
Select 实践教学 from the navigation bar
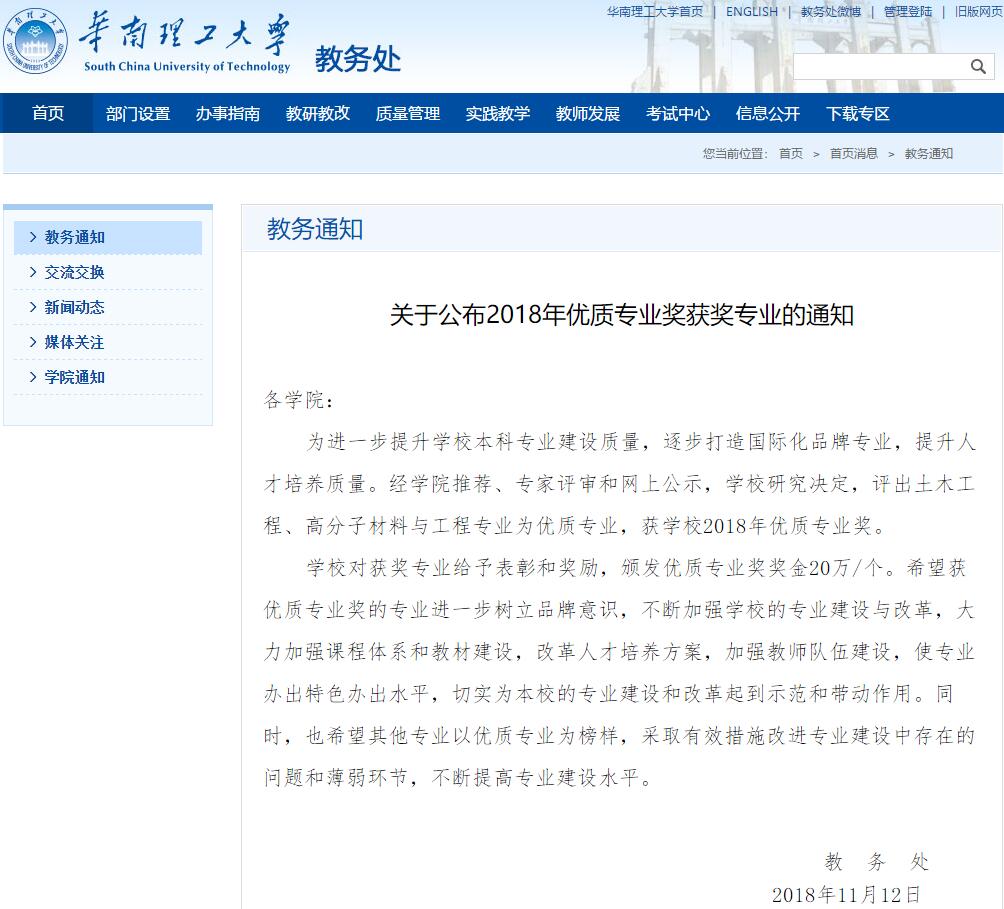click(498, 113)
